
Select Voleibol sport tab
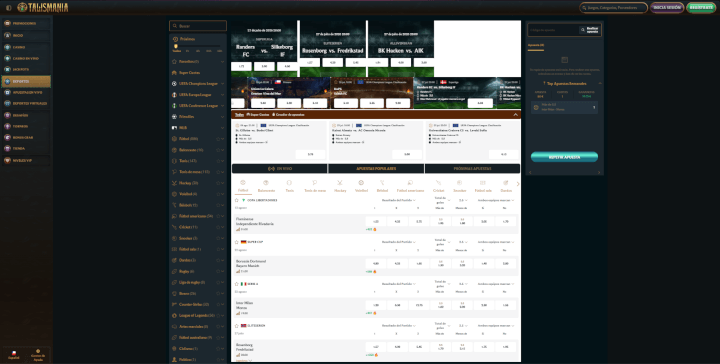coord(361,186)
